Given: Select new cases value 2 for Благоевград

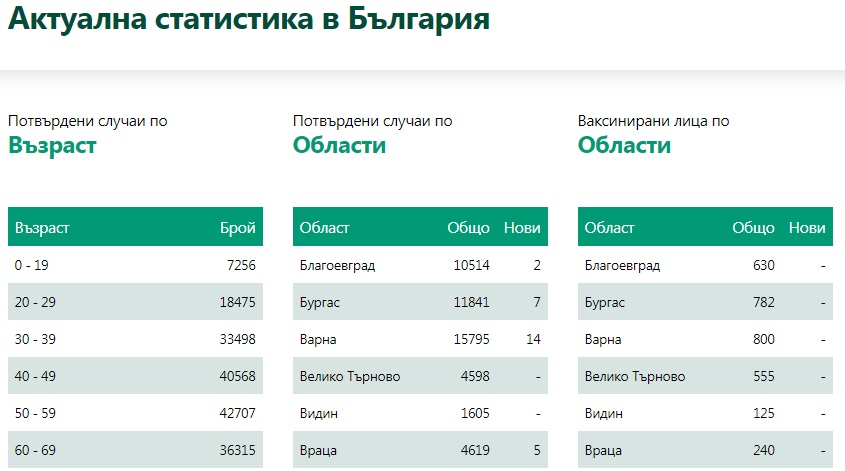Looking at the screenshot, I should 537,265.
